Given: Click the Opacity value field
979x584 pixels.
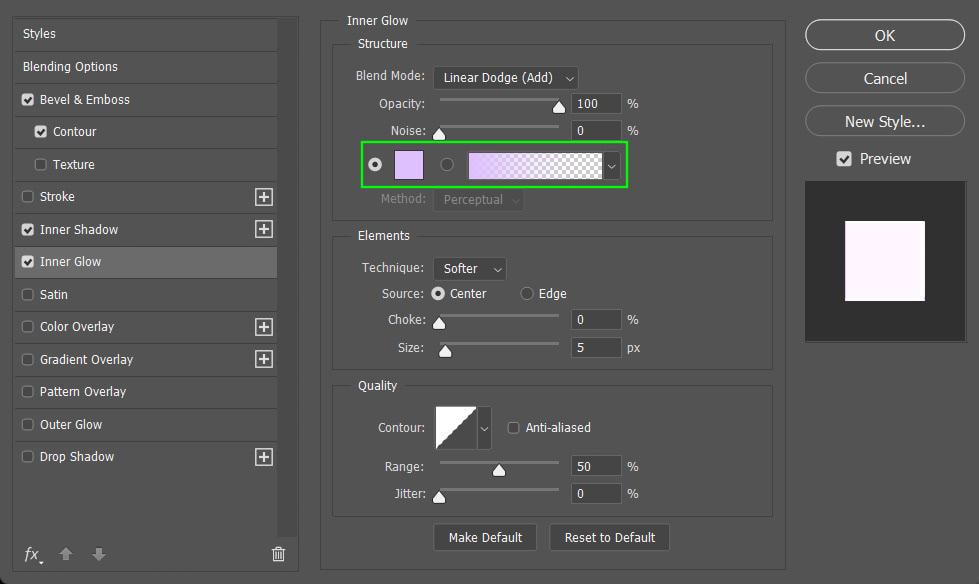Looking at the screenshot, I should coord(596,104).
